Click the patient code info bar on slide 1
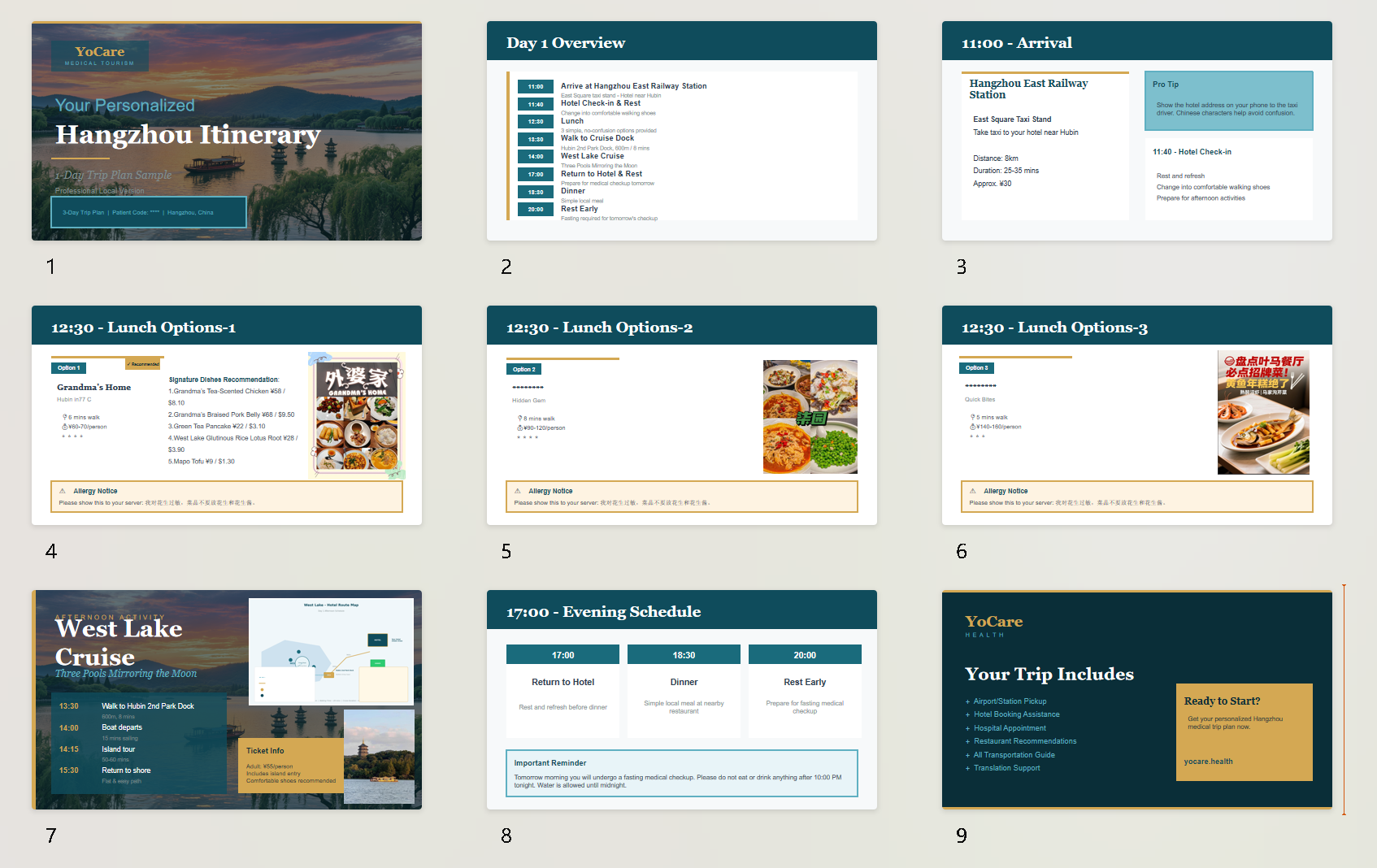The height and width of the screenshot is (868, 1377). click(x=149, y=212)
